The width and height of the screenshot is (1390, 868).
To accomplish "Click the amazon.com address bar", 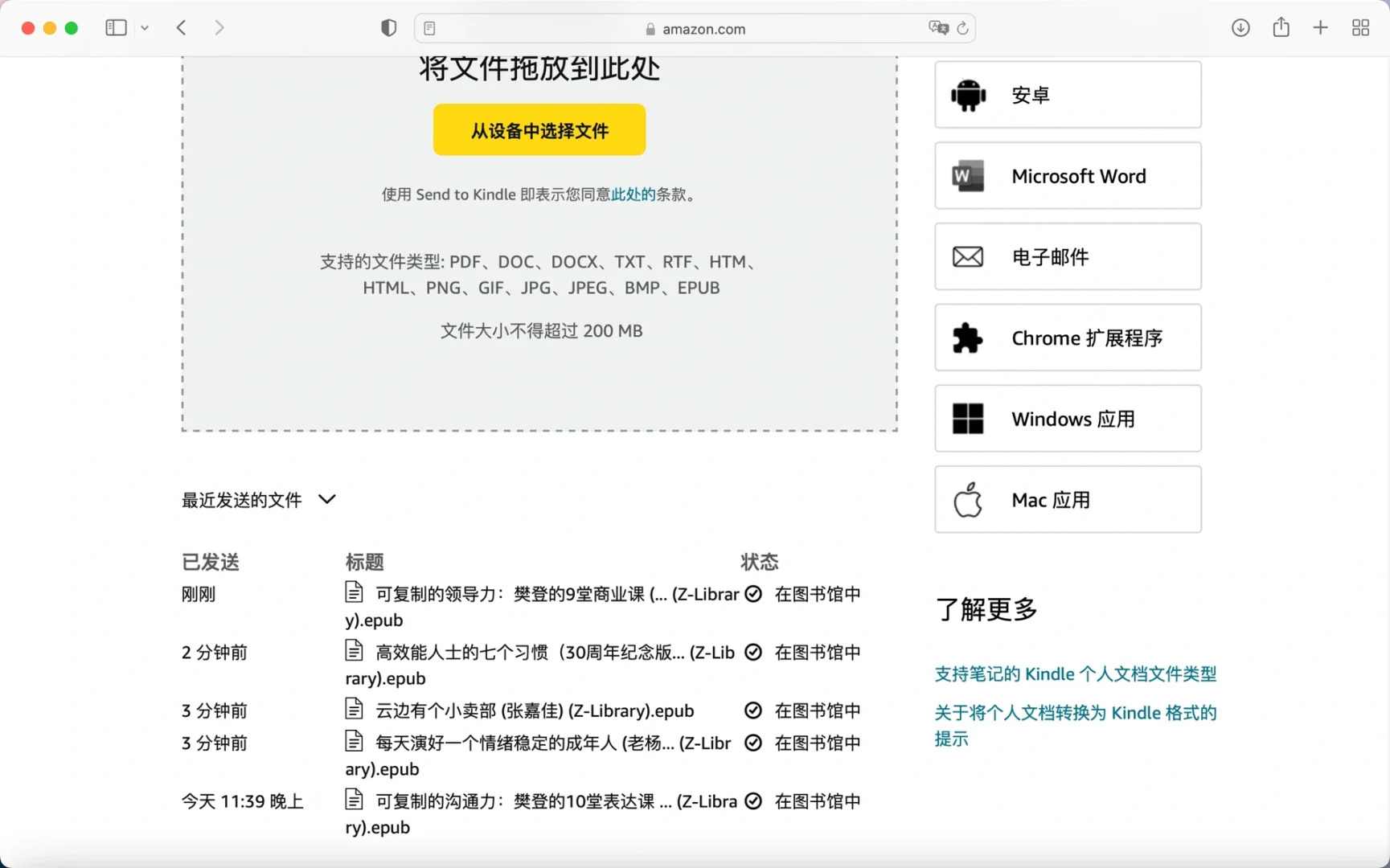I will point(695,29).
